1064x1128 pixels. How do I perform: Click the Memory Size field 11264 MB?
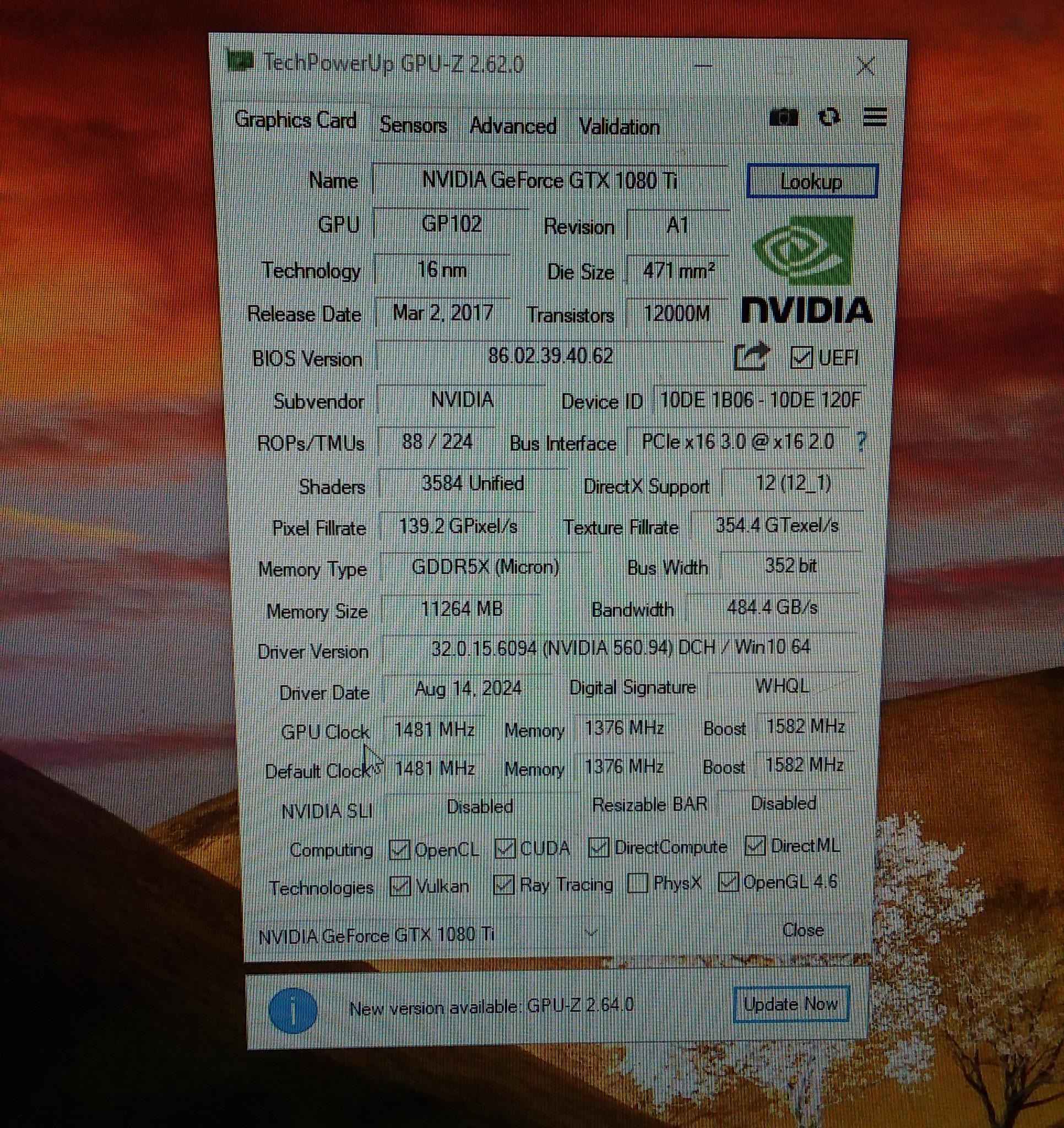pos(462,609)
